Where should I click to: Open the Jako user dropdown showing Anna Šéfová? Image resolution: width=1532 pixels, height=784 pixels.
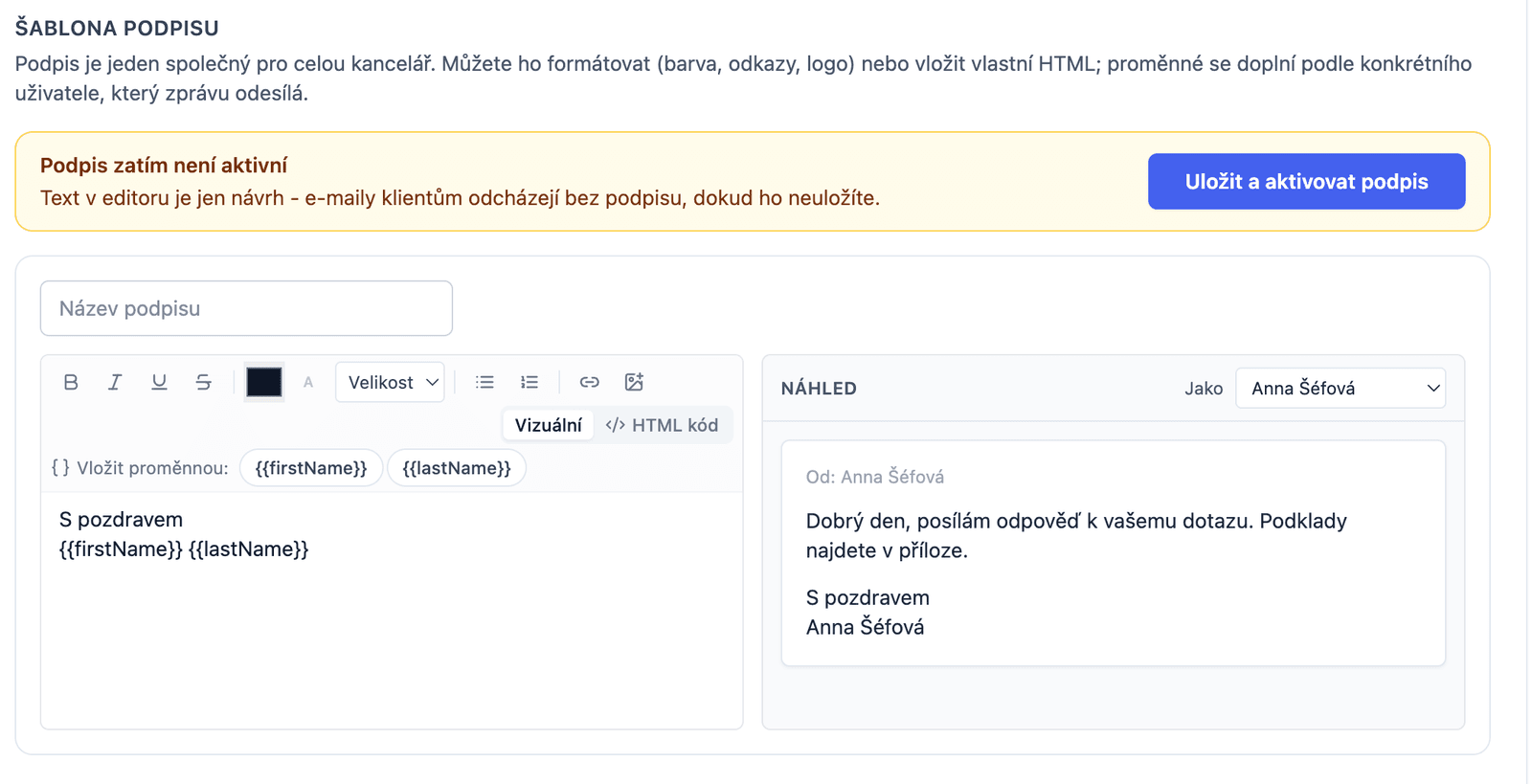pos(1340,388)
